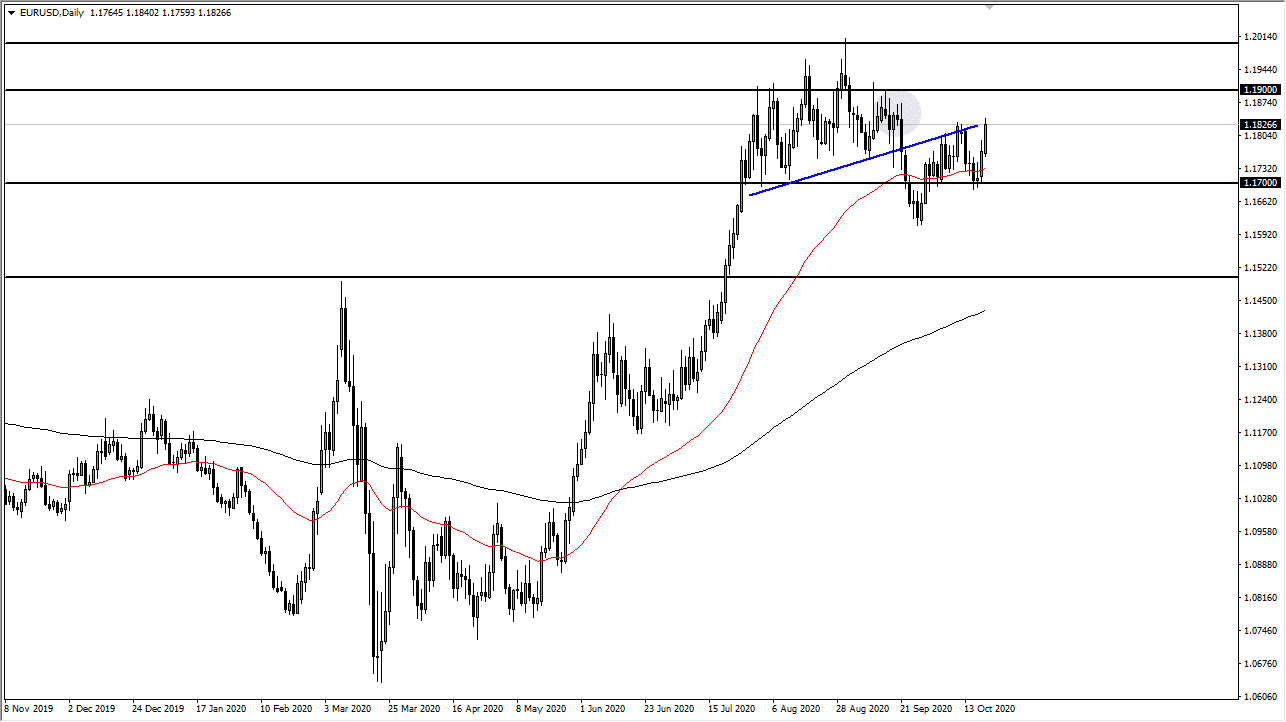Click the 1.15220 horizontal support line

400,277
